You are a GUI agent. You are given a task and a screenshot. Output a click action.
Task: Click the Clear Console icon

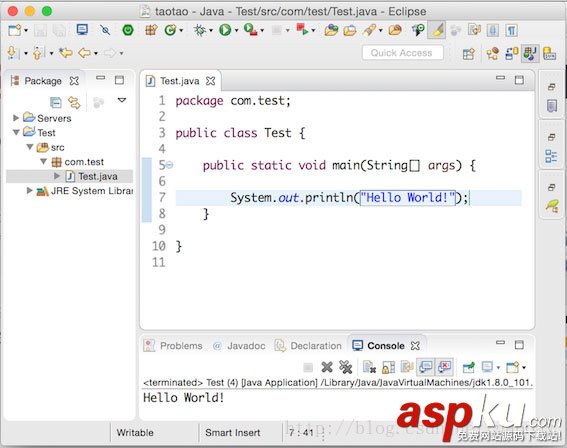click(x=369, y=367)
